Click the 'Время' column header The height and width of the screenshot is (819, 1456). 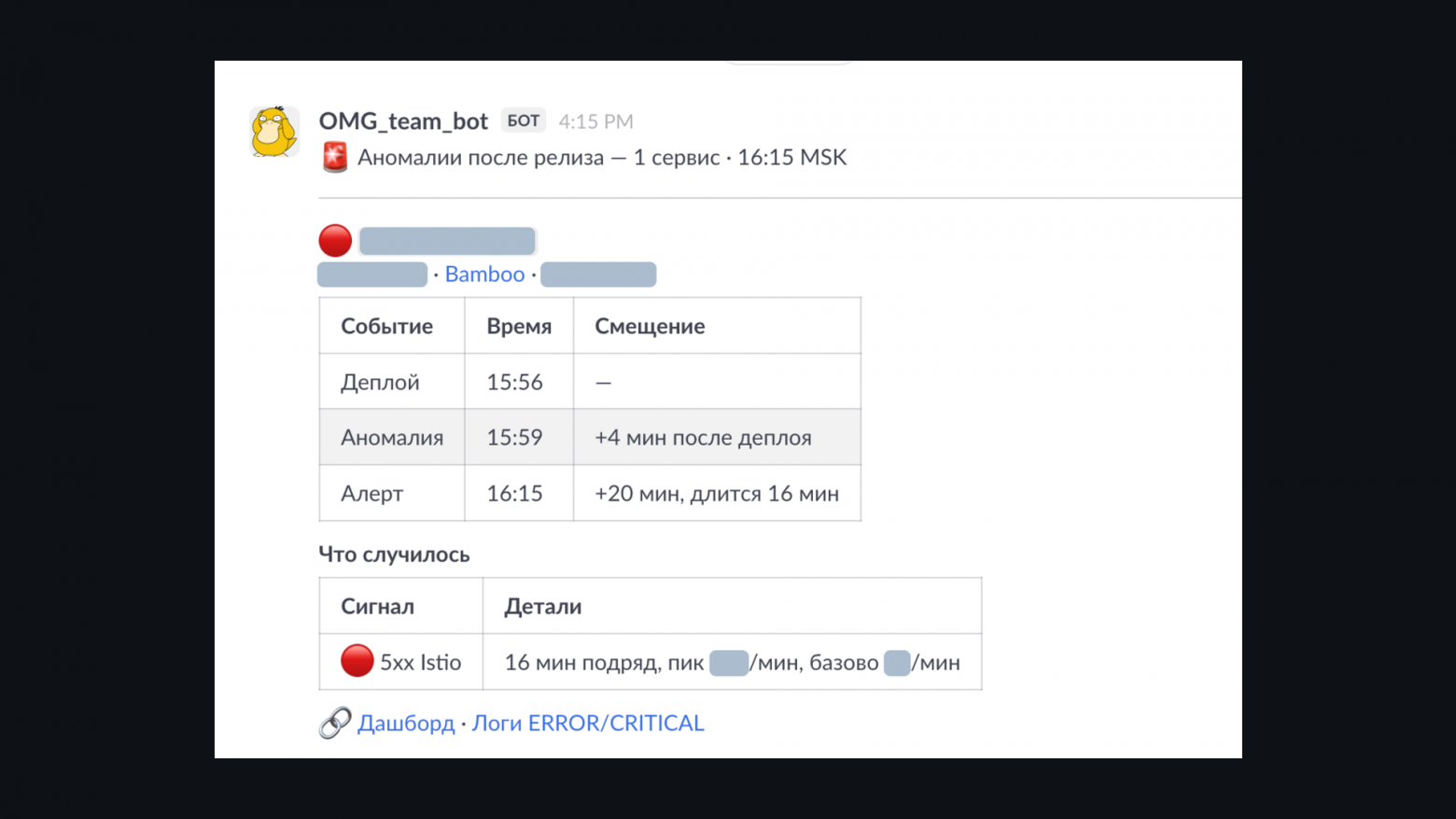point(519,326)
